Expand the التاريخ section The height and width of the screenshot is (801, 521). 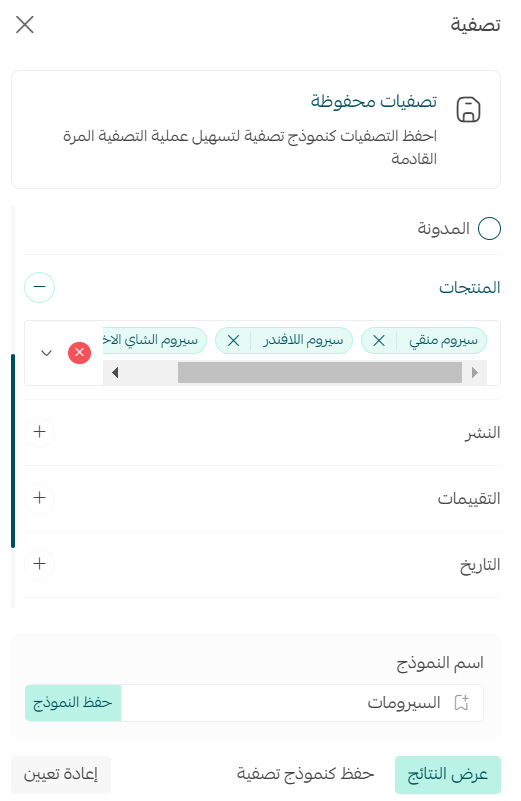click(x=39, y=563)
